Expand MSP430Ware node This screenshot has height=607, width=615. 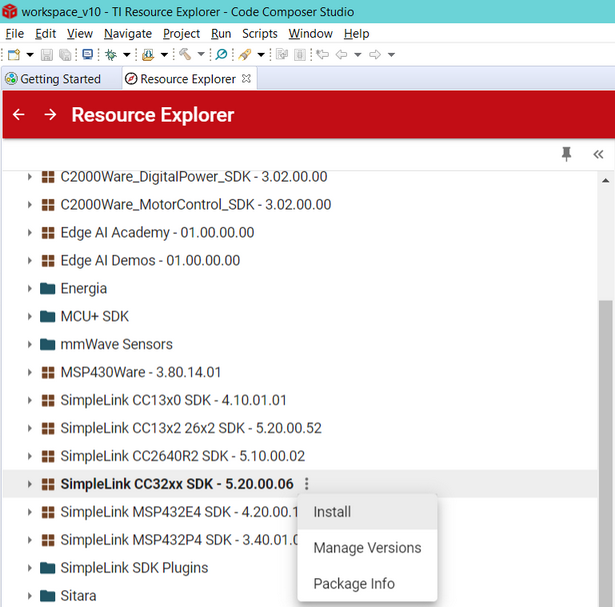pos(29,372)
